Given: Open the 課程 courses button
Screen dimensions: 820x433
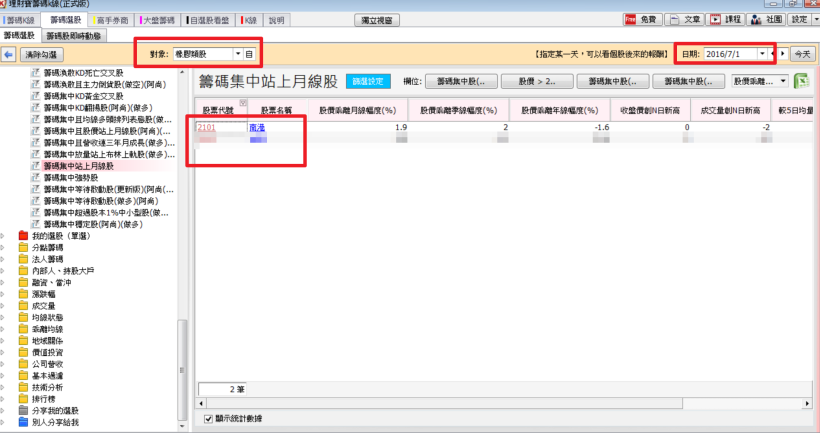Looking at the screenshot, I should (x=726, y=20).
